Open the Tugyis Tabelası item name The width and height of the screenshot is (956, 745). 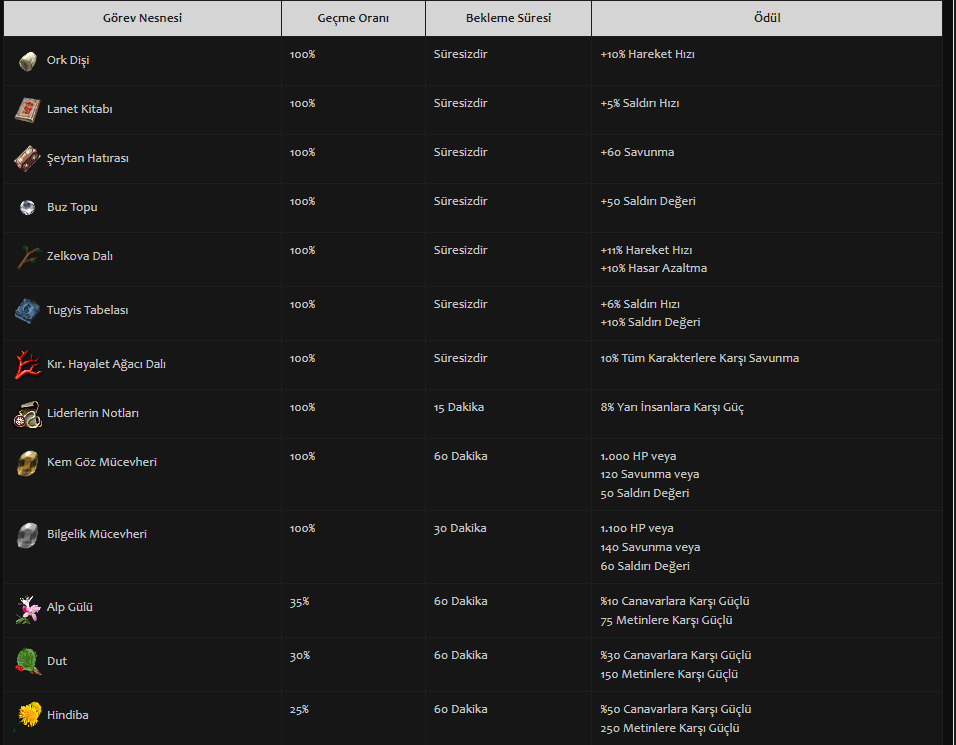[87, 310]
